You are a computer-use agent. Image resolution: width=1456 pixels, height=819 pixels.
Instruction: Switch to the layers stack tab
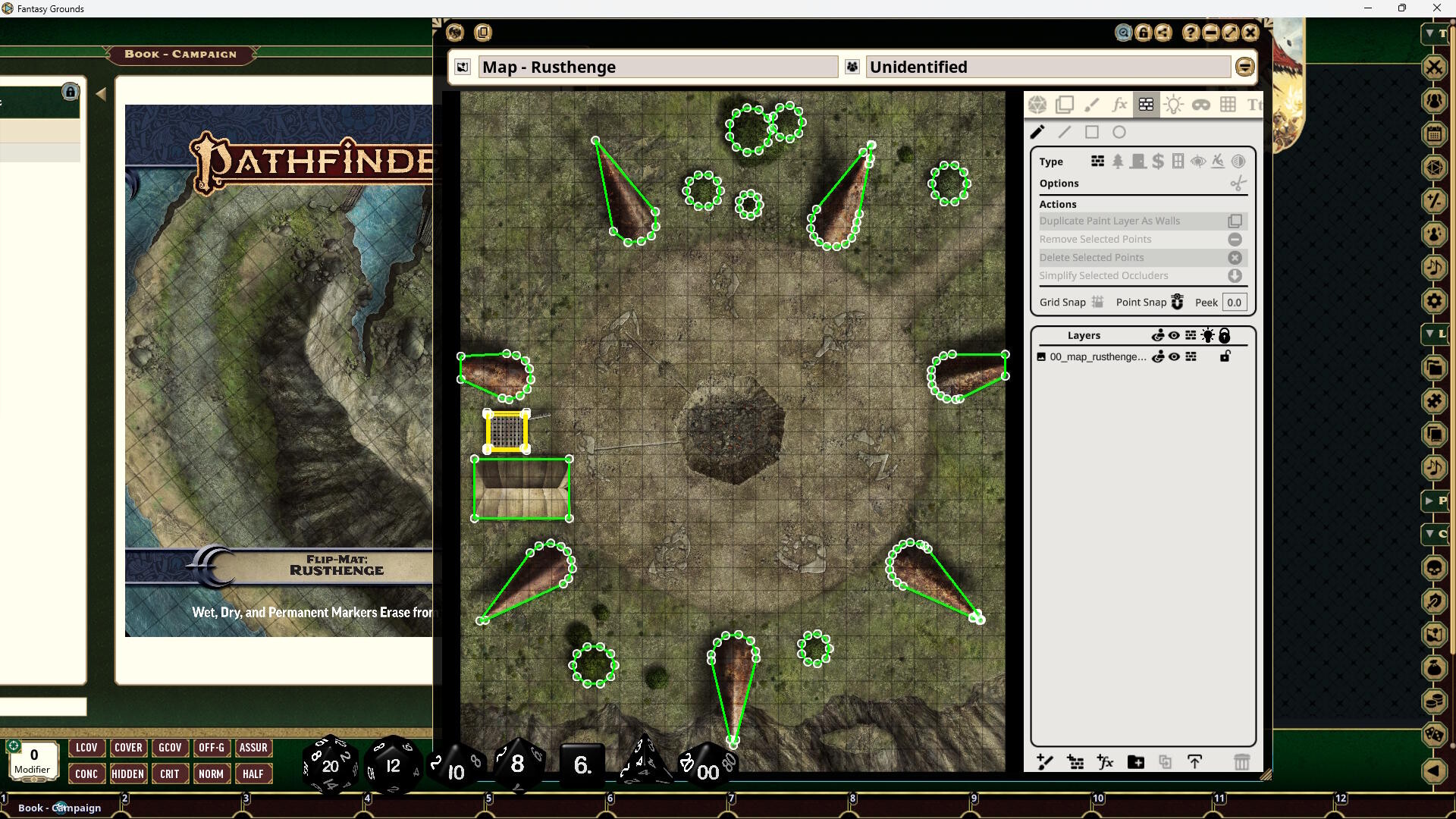1065,105
